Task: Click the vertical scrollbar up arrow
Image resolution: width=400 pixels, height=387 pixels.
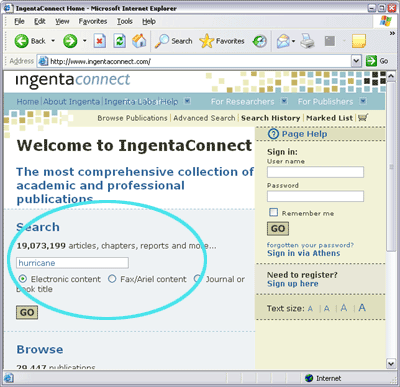Action: [x=391, y=76]
